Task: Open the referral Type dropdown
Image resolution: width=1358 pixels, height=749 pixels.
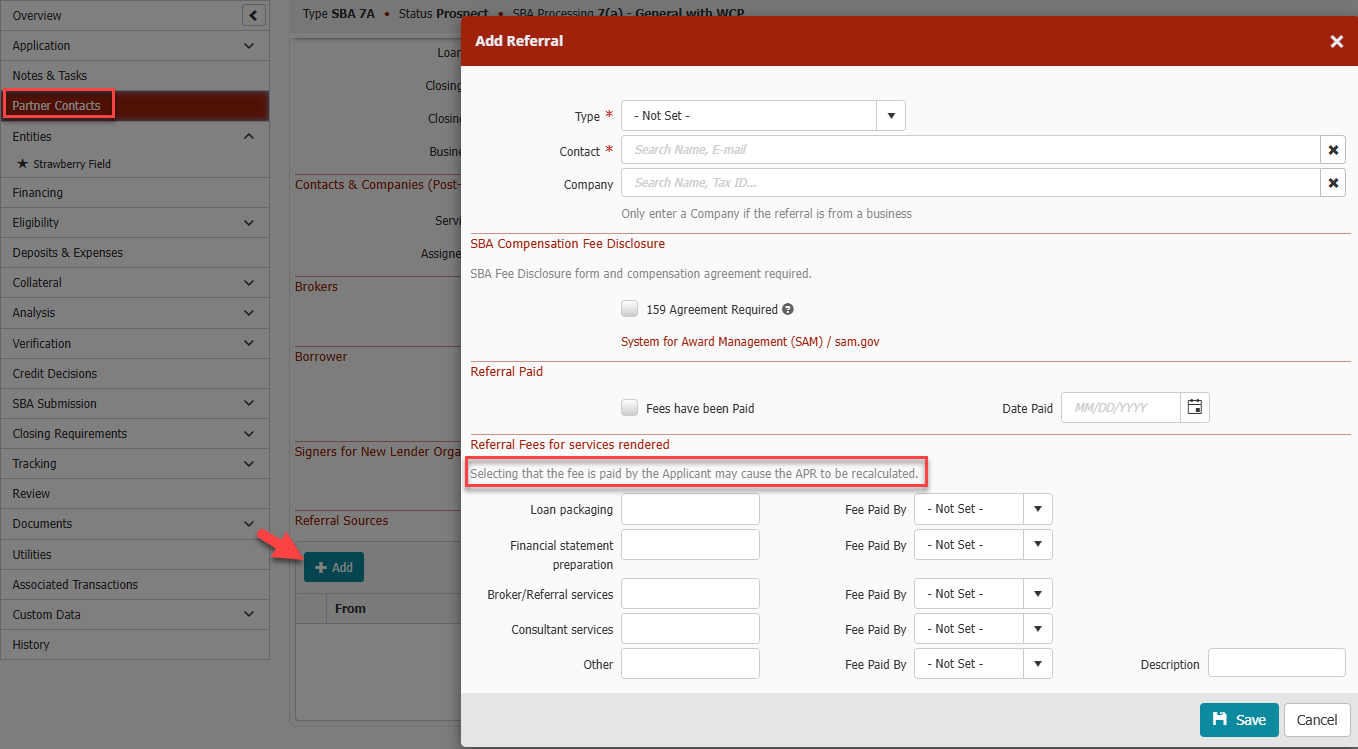Action: tap(890, 116)
